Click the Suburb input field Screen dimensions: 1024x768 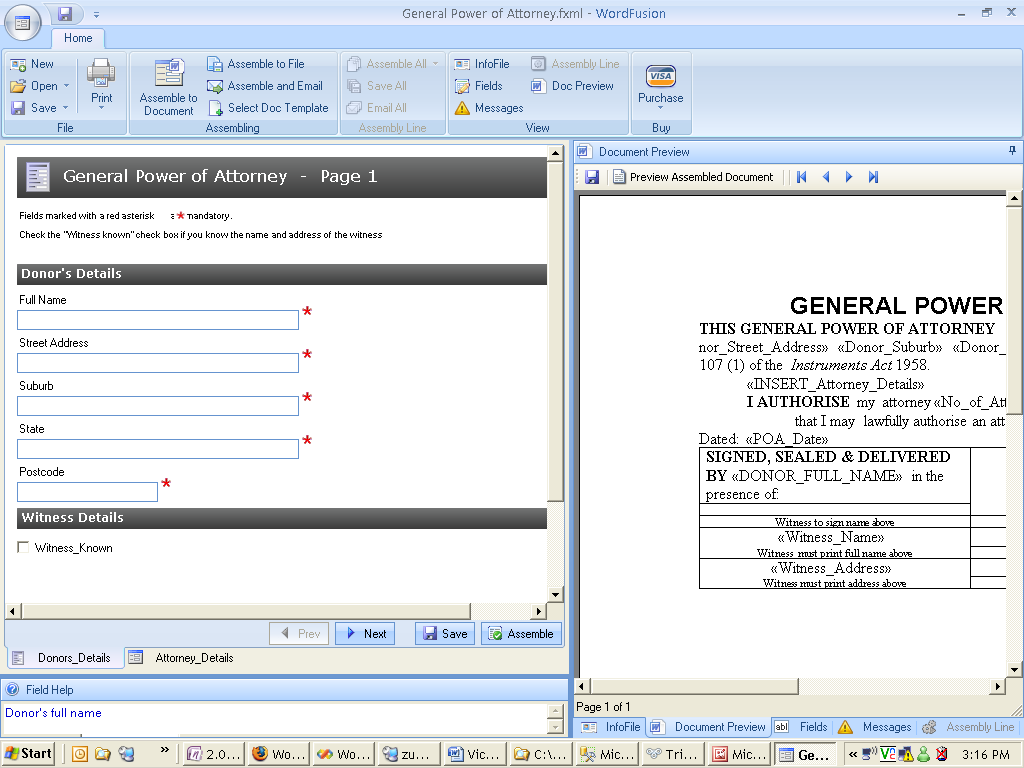pyautogui.click(x=158, y=406)
